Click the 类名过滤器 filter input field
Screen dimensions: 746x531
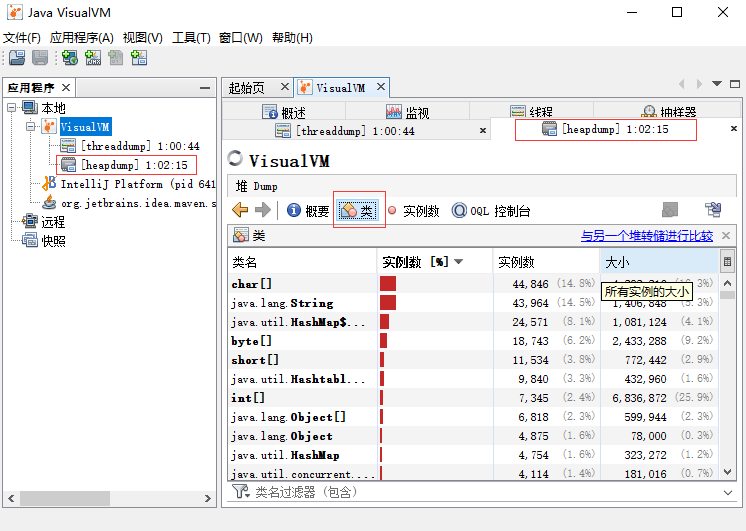coord(481,492)
